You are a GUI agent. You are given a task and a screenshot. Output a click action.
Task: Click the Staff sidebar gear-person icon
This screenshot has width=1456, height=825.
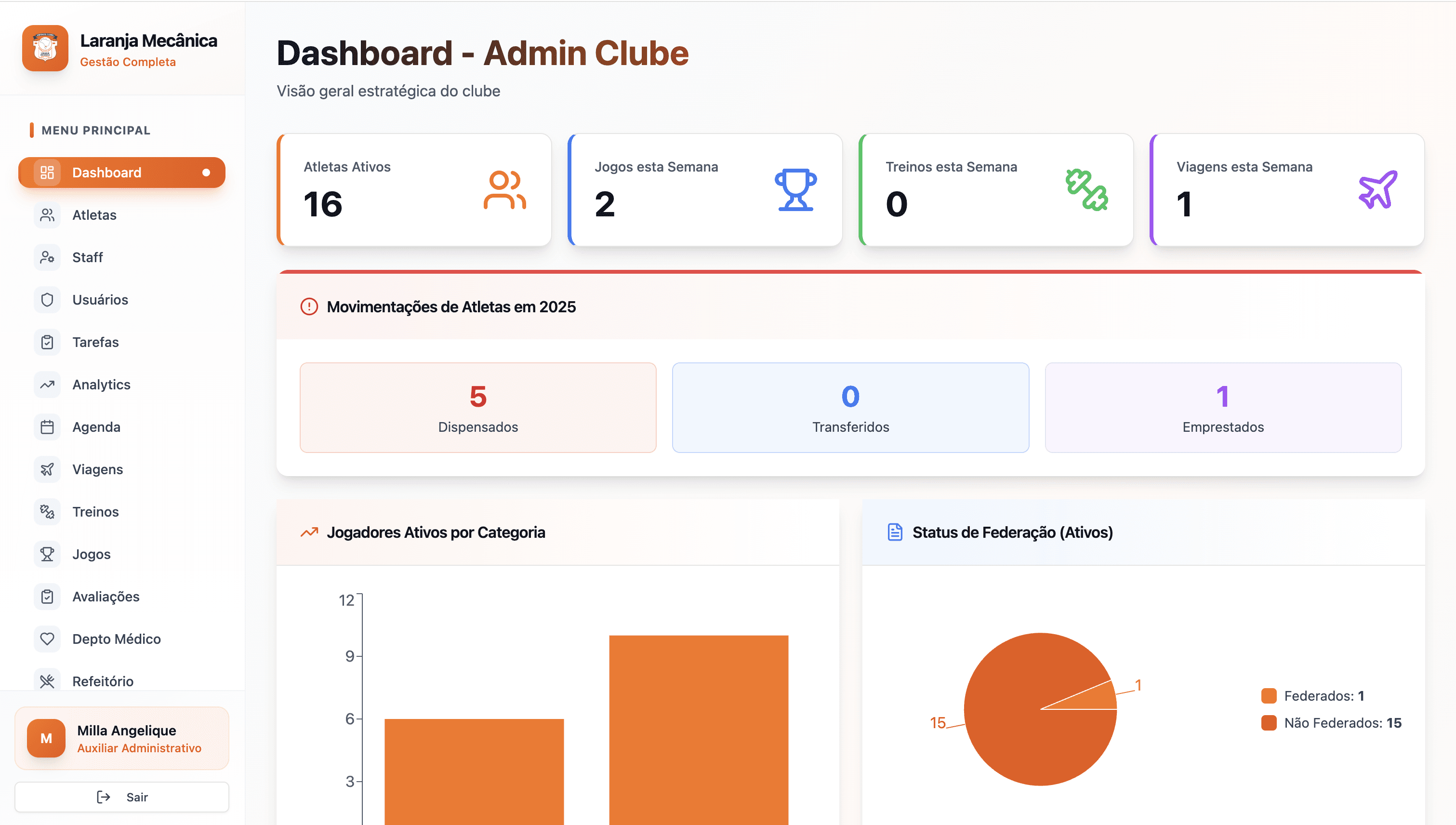tap(47, 257)
